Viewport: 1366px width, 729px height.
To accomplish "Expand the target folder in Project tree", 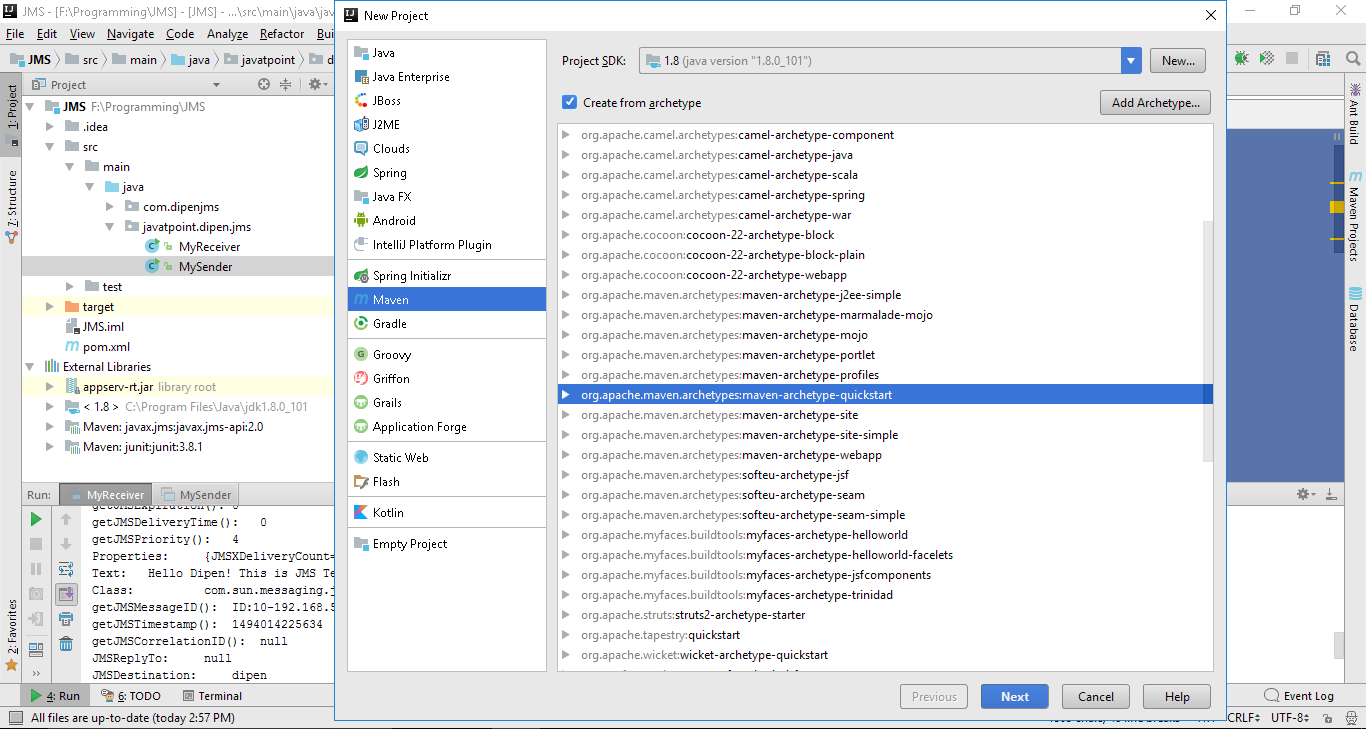I will pyautogui.click(x=50, y=307).
